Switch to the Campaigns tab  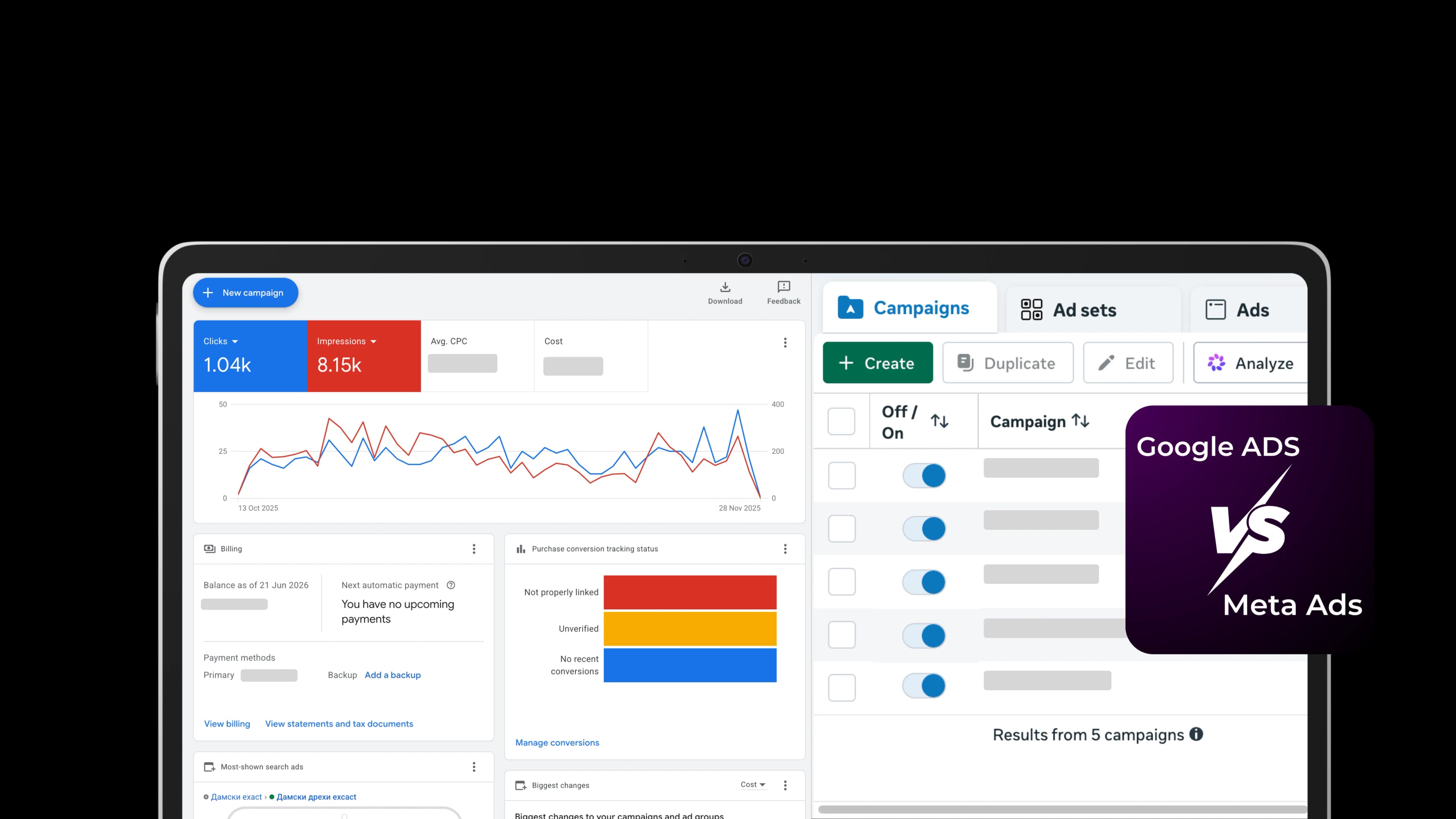[x=910, y=308]
